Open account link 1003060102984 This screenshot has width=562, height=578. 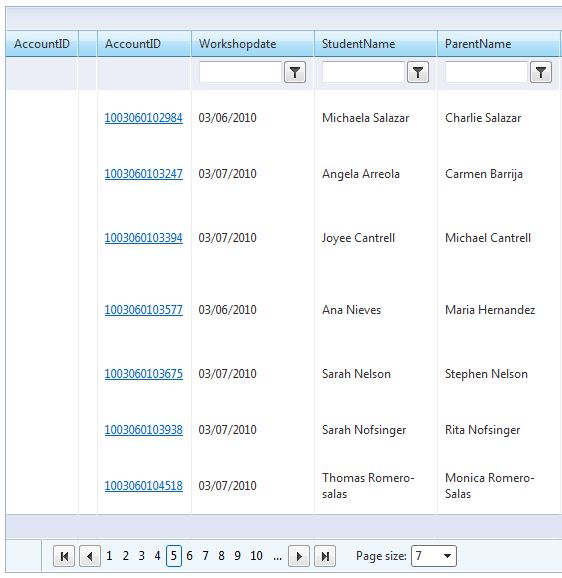pyautogui.click(x=144, y=118)
